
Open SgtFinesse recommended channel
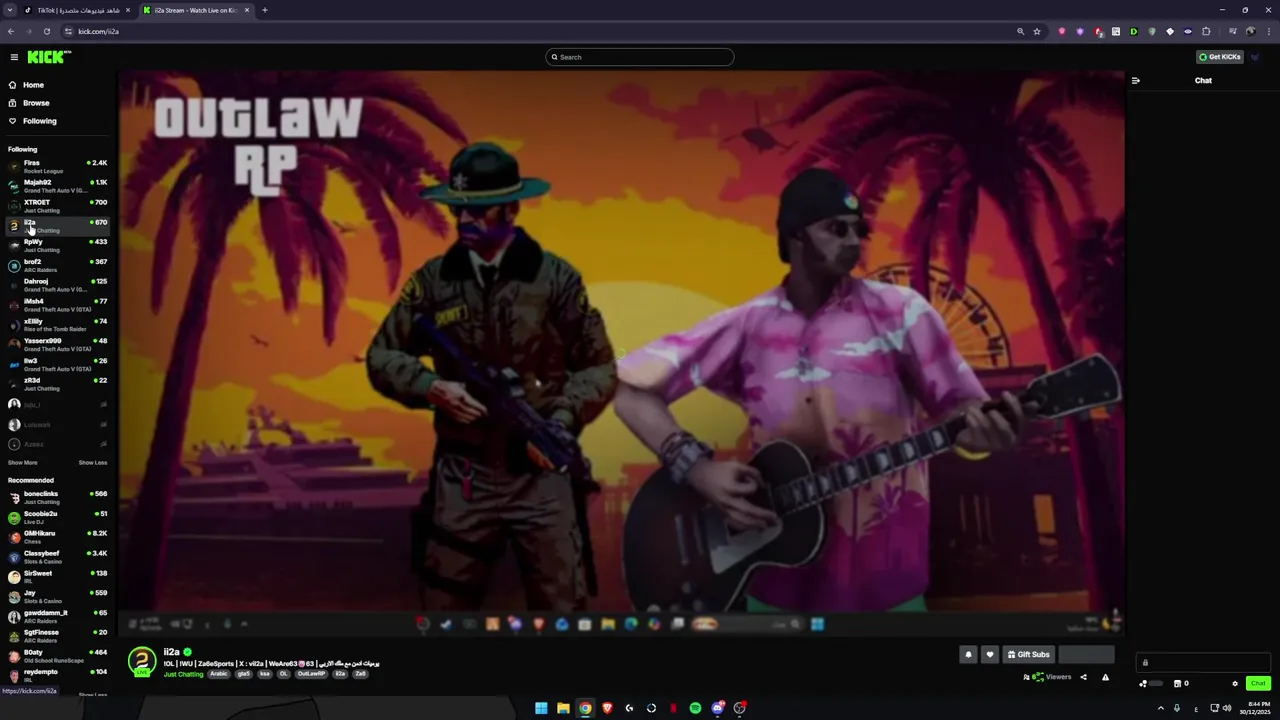pos(57,636)
